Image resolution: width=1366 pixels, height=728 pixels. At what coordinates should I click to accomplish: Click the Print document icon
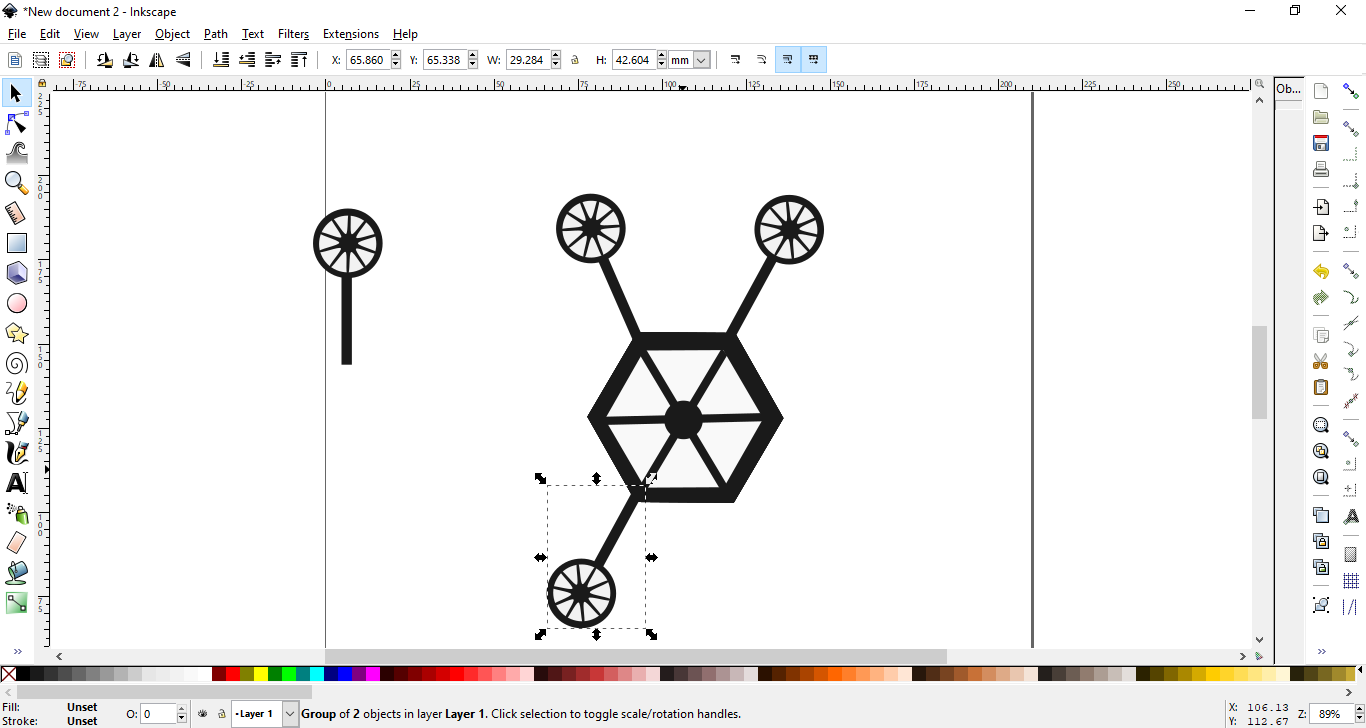1321,169
